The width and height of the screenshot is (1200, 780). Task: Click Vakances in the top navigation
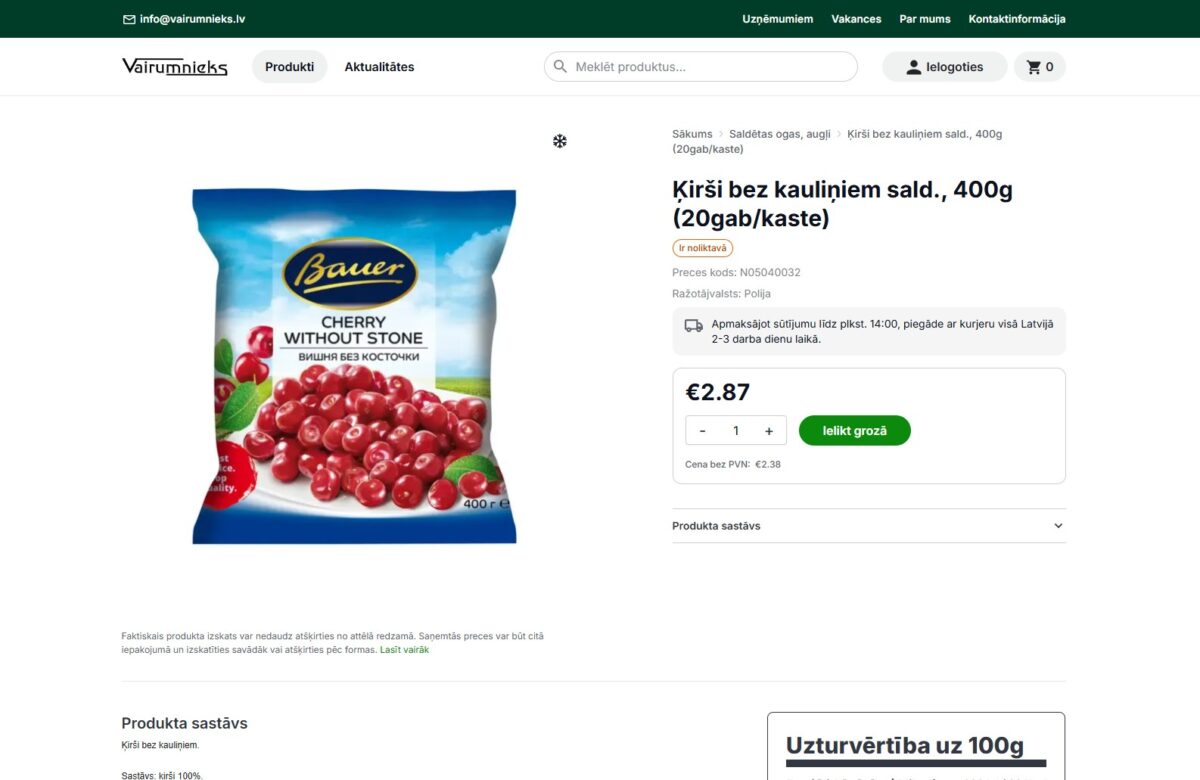tap(855, 18)
